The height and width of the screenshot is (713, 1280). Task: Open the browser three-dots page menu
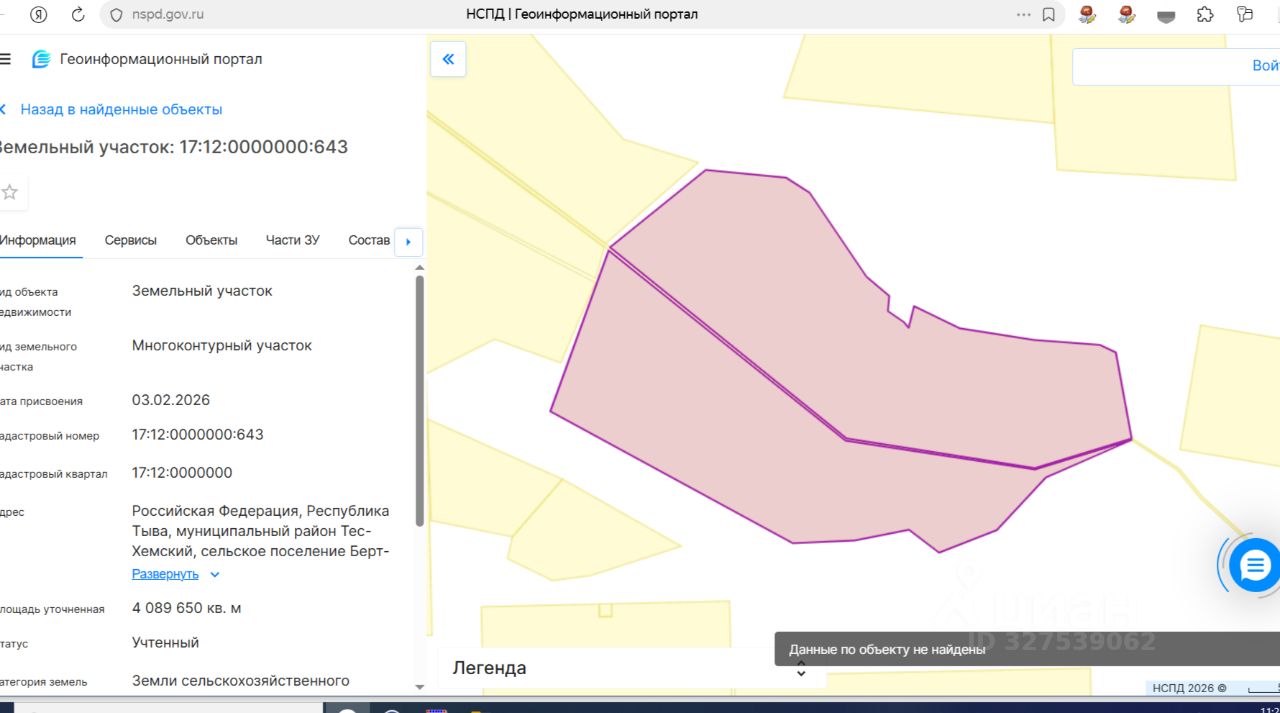pyautogui.click(x=1023, y=14)
